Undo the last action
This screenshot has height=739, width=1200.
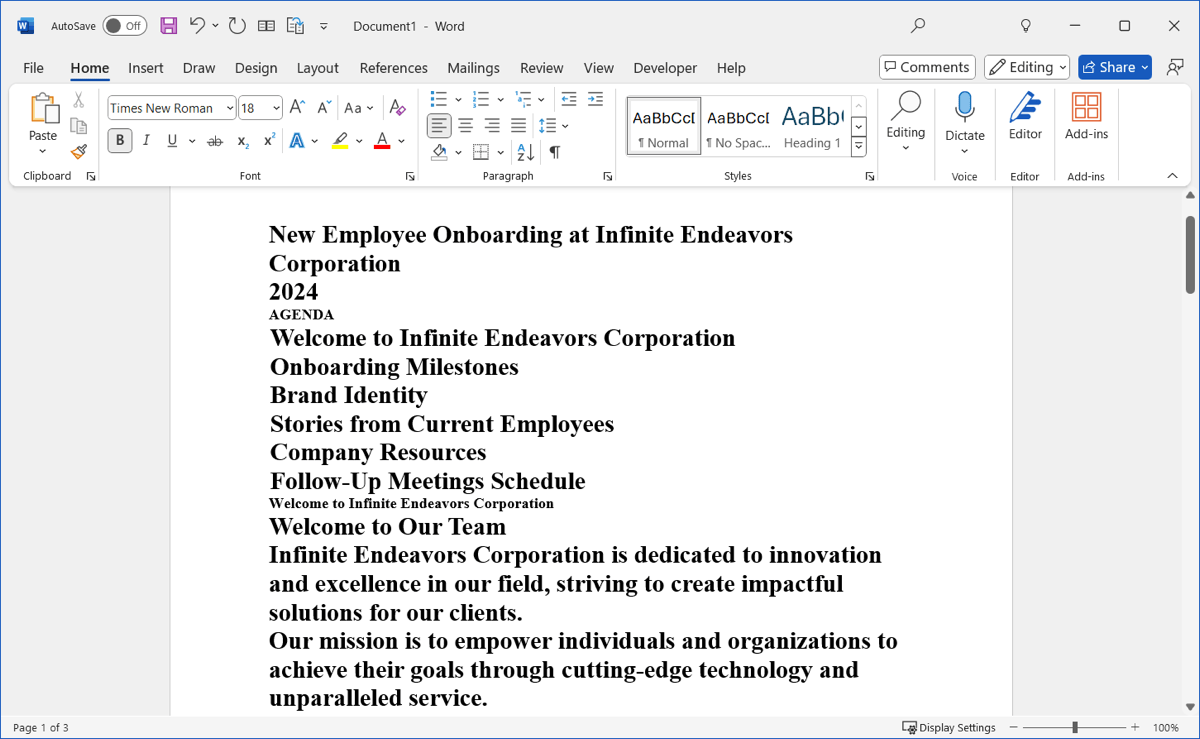pos(197,26)
